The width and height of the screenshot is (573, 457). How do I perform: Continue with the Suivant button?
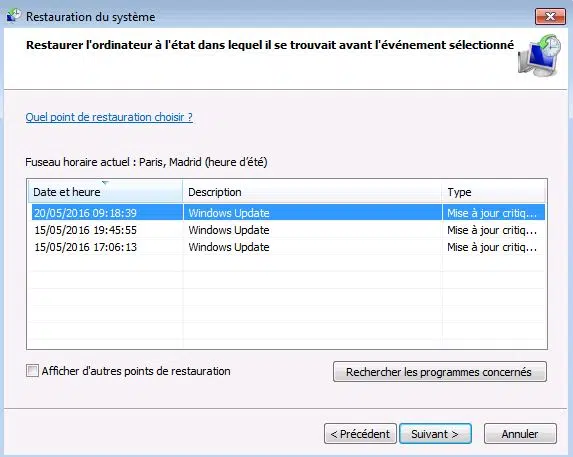[435, 434]
